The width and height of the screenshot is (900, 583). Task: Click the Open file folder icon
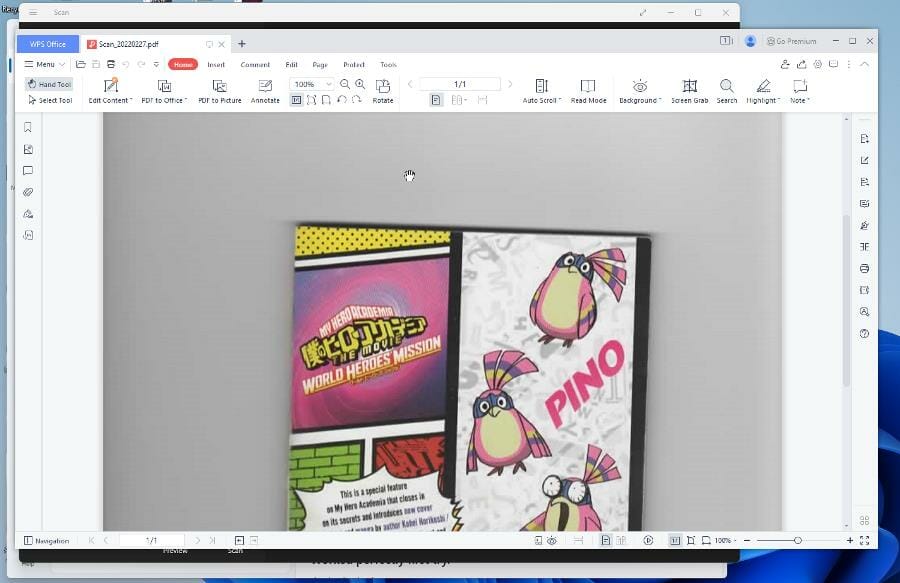pos(81,64)
